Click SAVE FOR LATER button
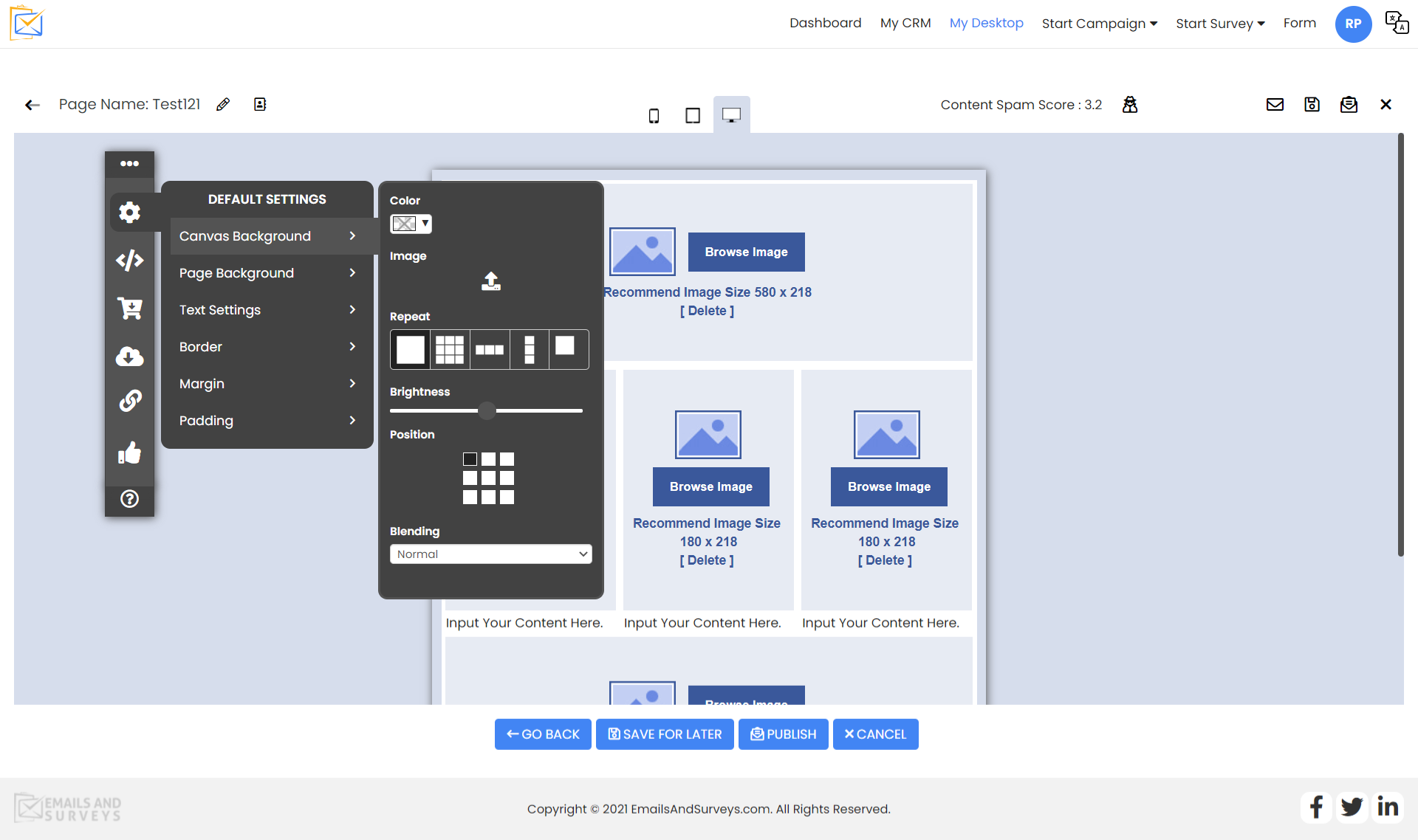Viewport: 1418px width, 840px height. pyautogui.click(x=665, y=734)
